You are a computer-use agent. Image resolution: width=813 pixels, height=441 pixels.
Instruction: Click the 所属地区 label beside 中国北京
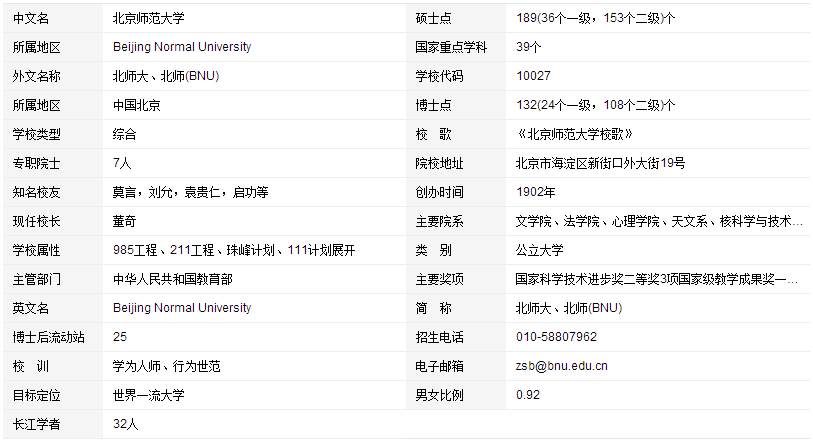click(37, 105)
